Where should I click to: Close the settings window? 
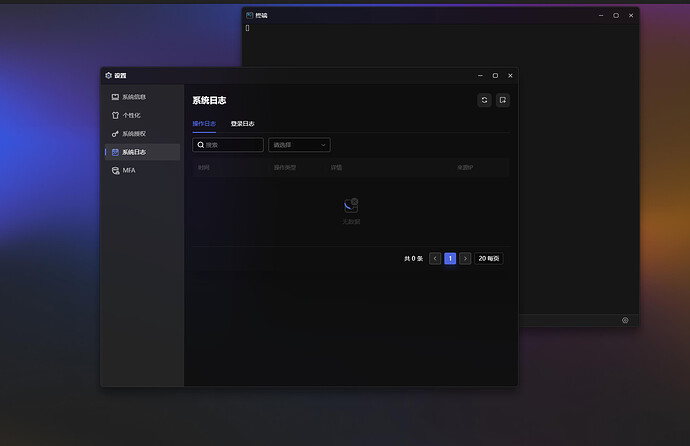pyautogui.click(x=510, y=76)
